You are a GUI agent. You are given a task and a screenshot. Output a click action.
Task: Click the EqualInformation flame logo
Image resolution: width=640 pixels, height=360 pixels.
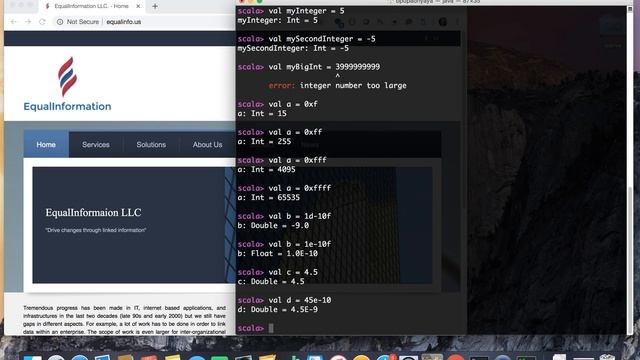coord(67,77)
